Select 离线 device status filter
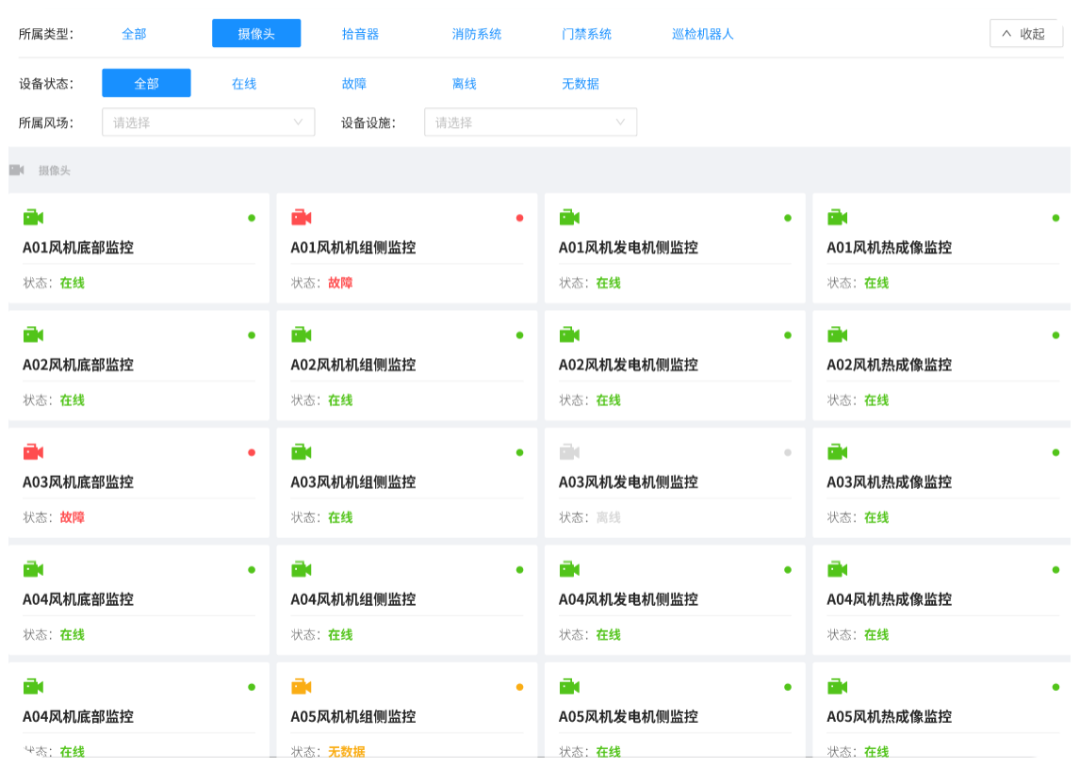 [x=464, y=84]
